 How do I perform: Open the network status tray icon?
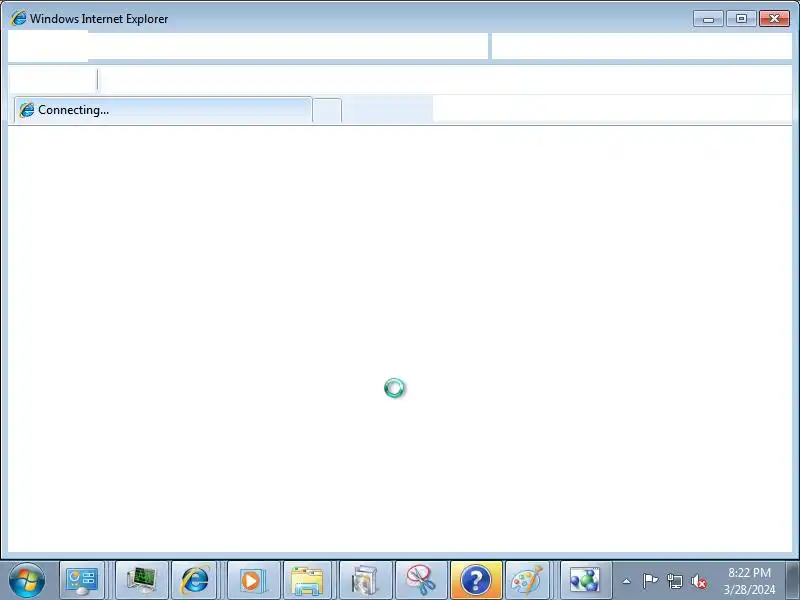click(x=674, y=581)
